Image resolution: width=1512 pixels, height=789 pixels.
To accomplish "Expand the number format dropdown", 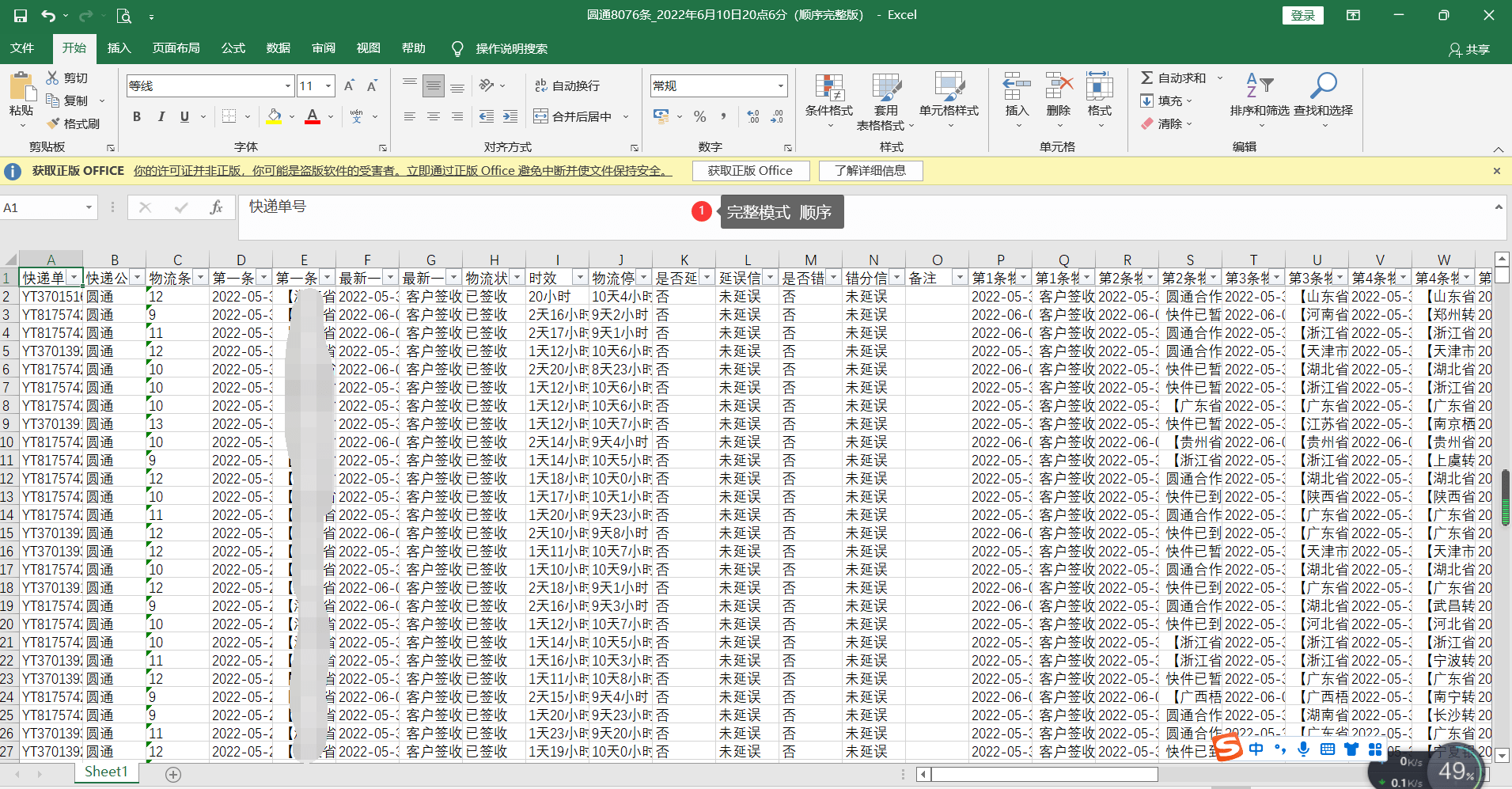I will pos(780,85).
